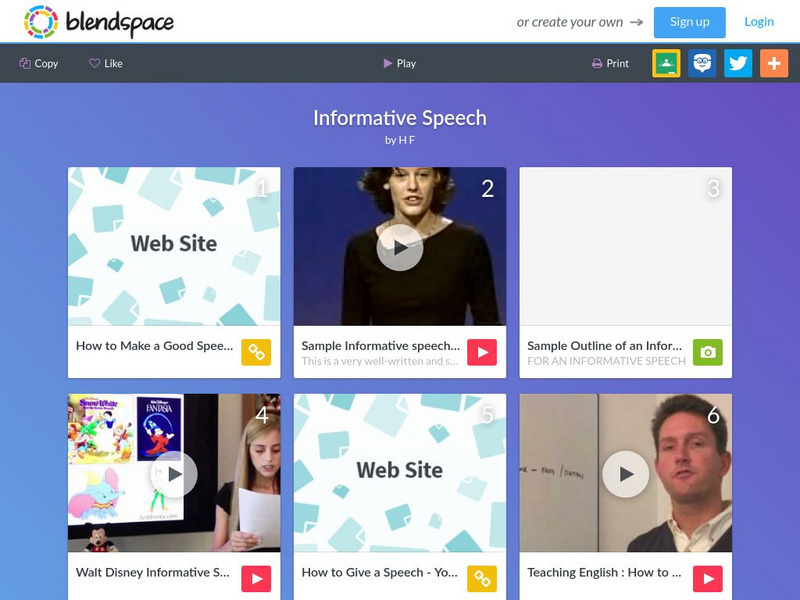Click red video icon for Sample Informative speech
The image size is (800, 600).
coord(482,352)
